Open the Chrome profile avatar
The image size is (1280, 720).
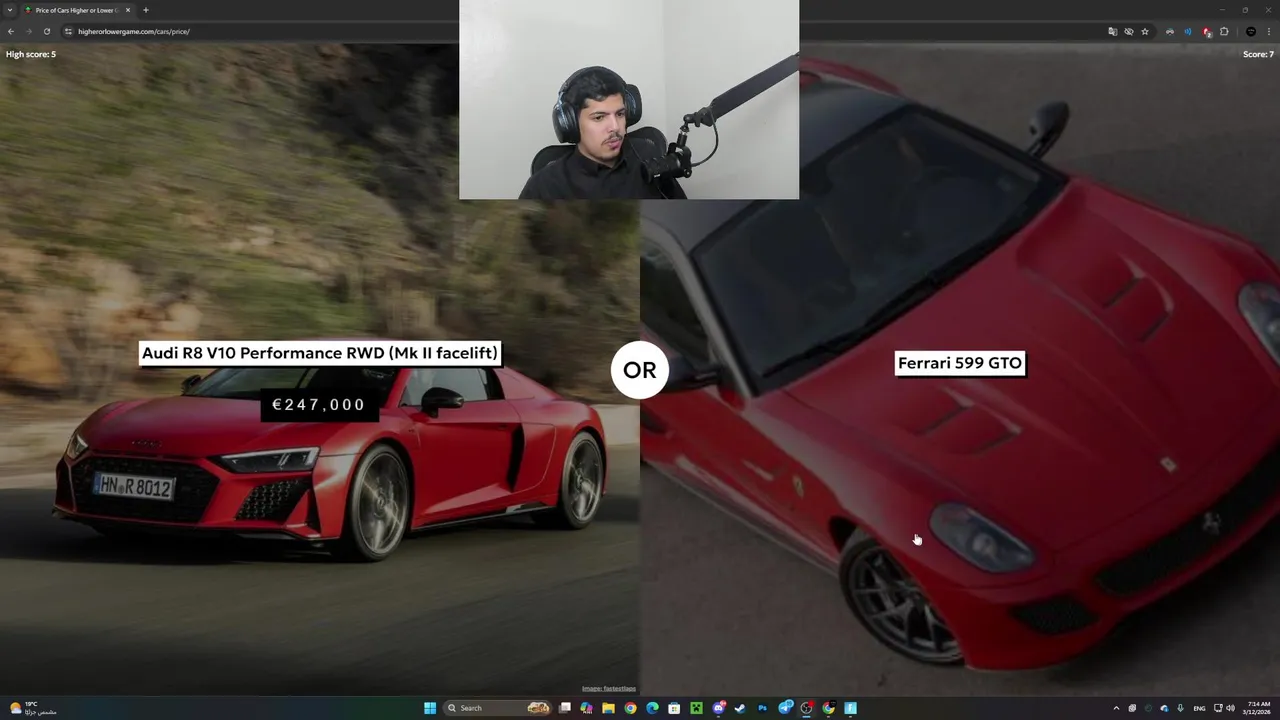[x=1251, y=31]
